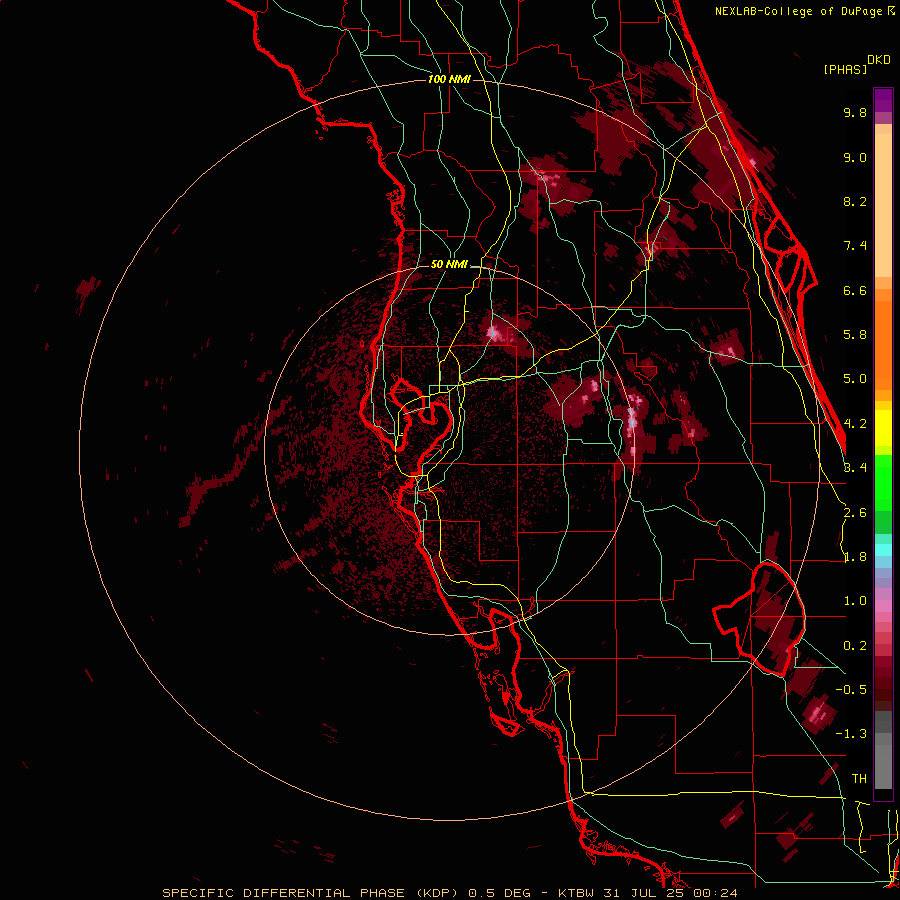Pick the purple top band of color scale
This screenshot has width=900, height=900.
(x=883, y=100)
